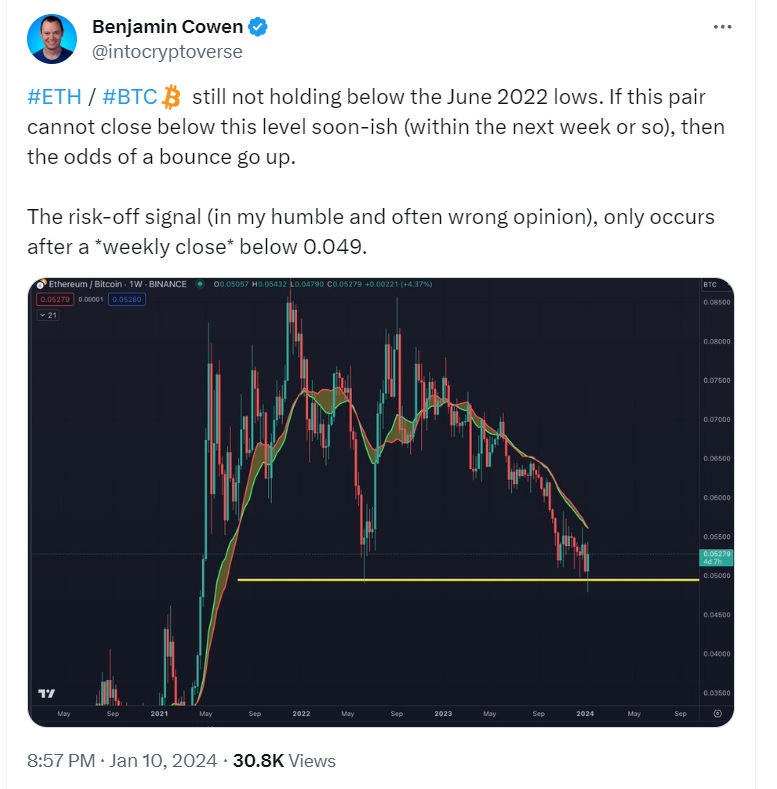
Task: Open Benjamin Cowen's profile avatar
Action: click(x=52, y=39)
